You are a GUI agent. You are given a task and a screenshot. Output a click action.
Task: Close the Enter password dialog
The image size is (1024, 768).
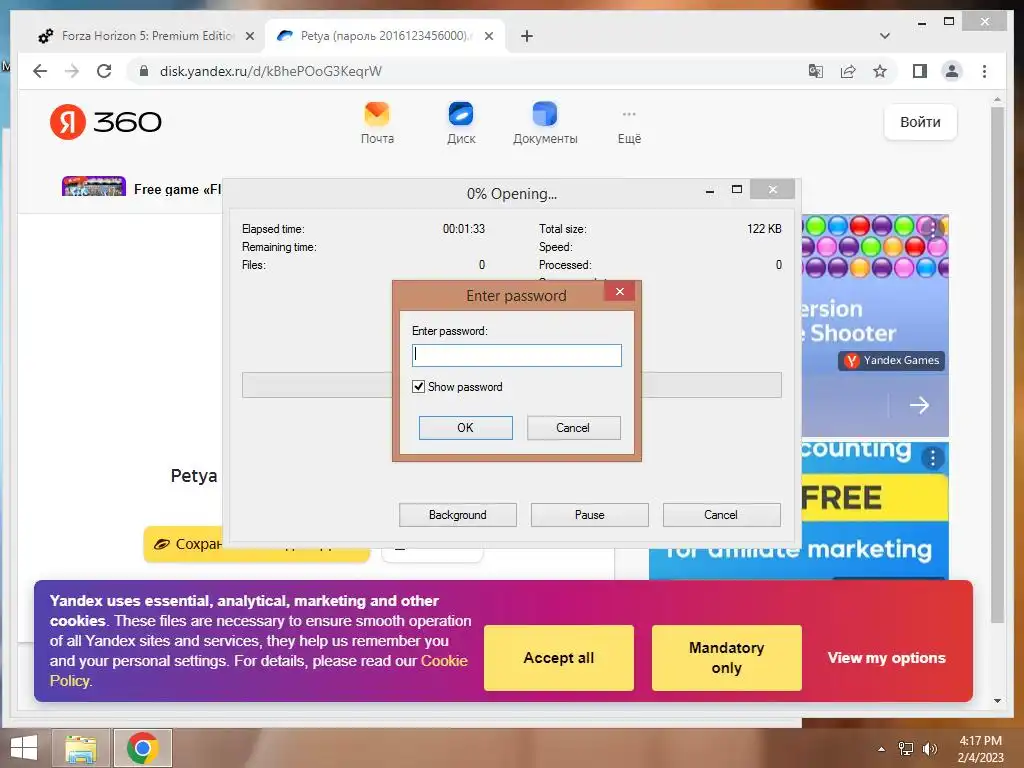pos(620,291)
